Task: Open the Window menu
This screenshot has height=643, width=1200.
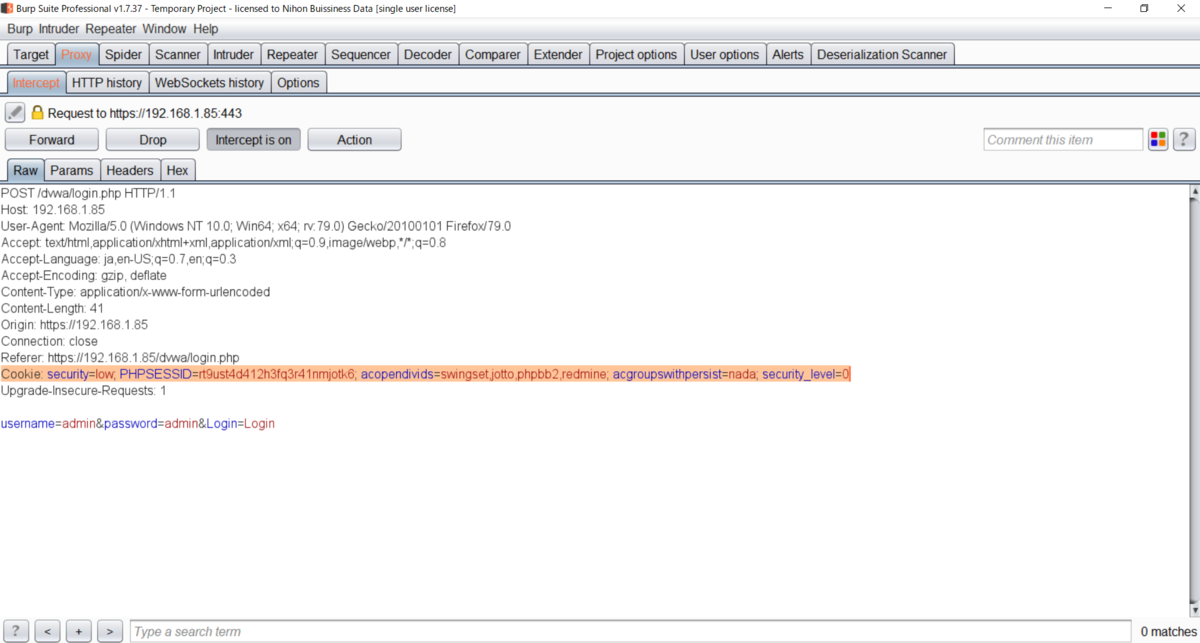Action: tap(164, 29)
